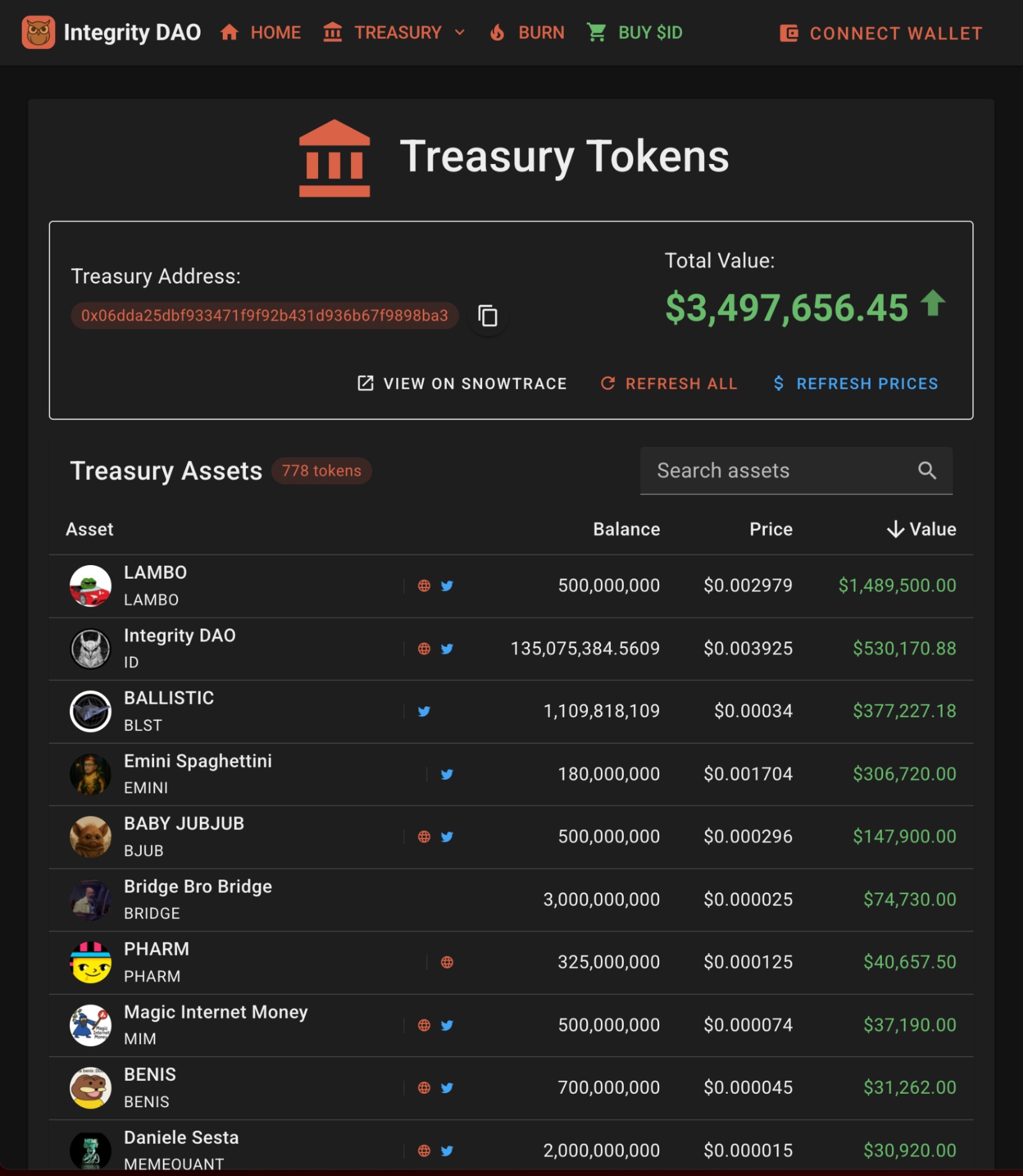This screenshot has height=1176, width=1023.
Task: Open Integrity DAO token's website globe icon
Action: (424, 649)
